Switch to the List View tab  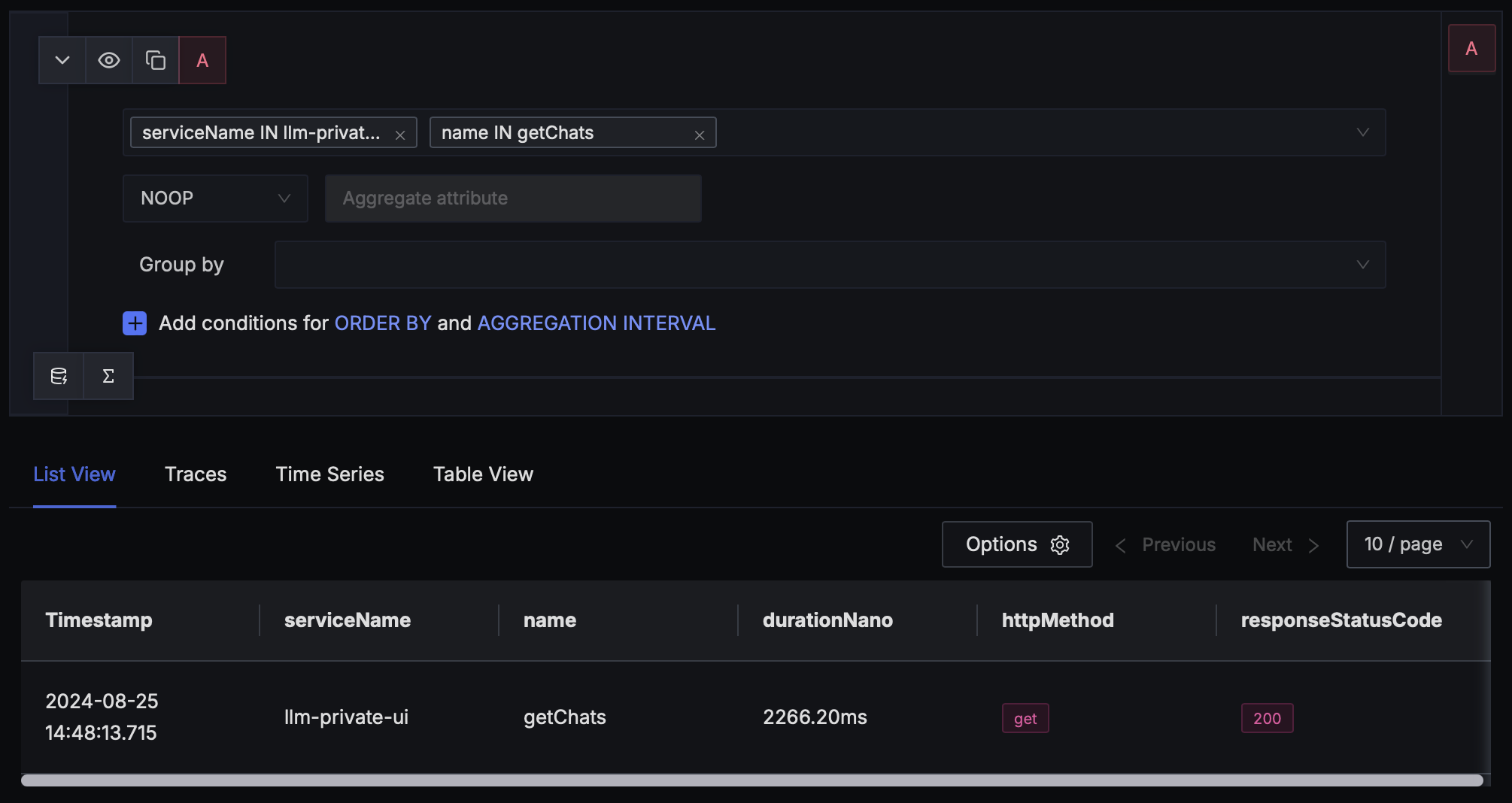(x=74, y=474)
